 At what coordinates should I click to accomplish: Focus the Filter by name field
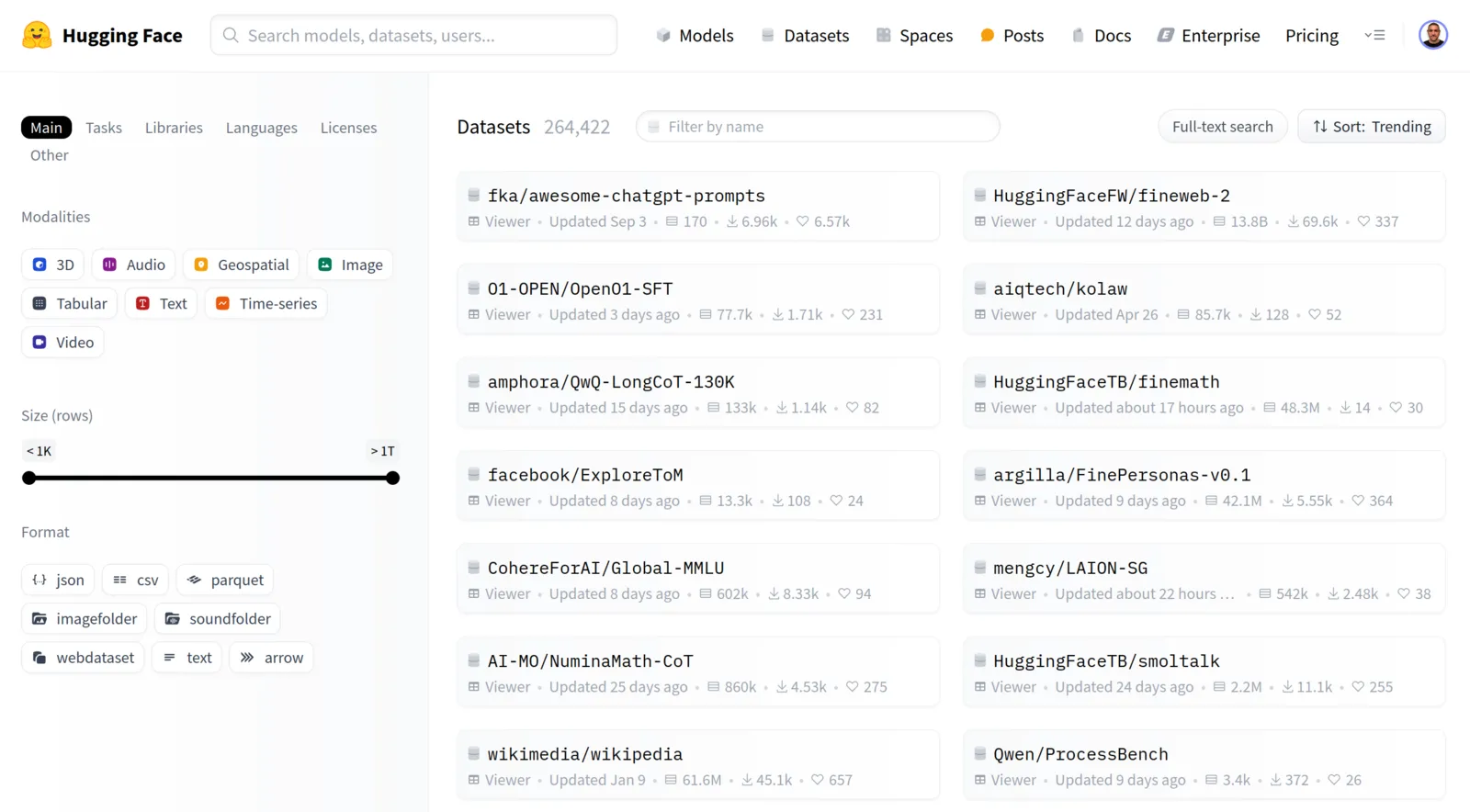[x=818, y=126]
